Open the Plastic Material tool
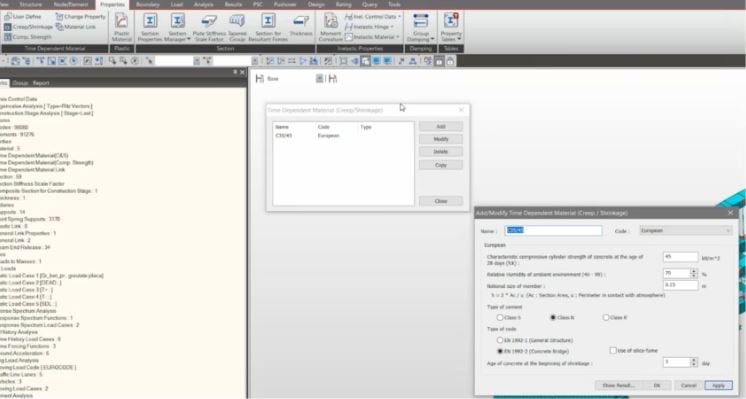This screenshot has height=399, width=746. point(121,27)
